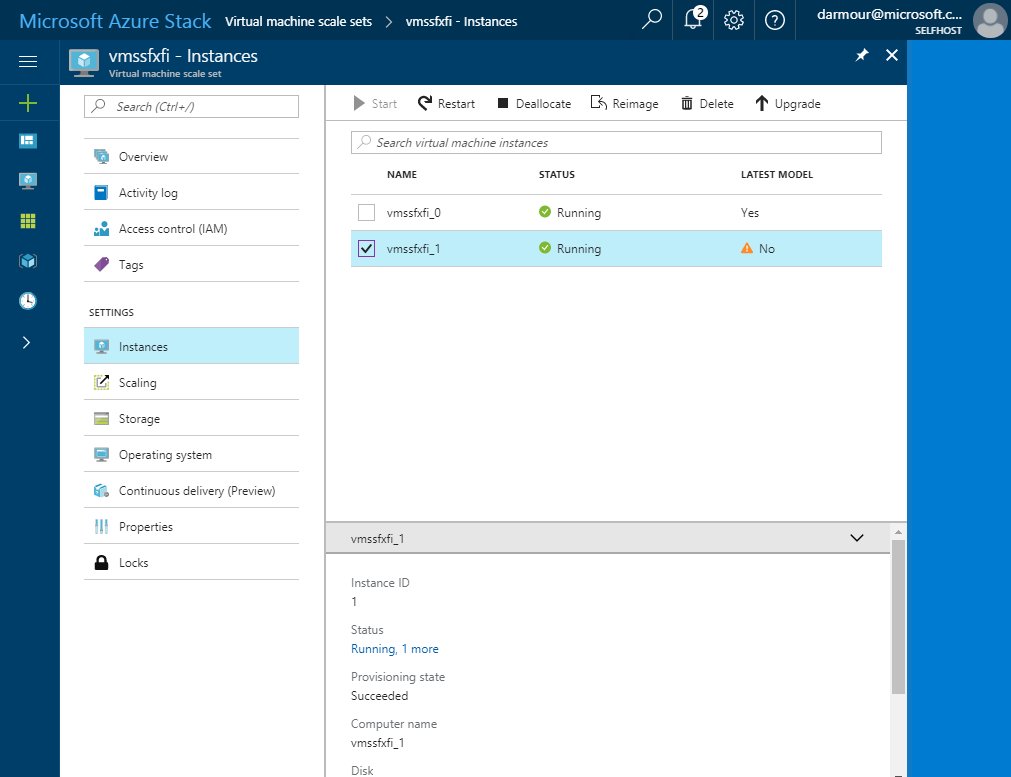Uncheck the vmssfxfi_1 checkbox
Image resolution: width=1011 pixels, height=777 pixels.
[366, 248]
